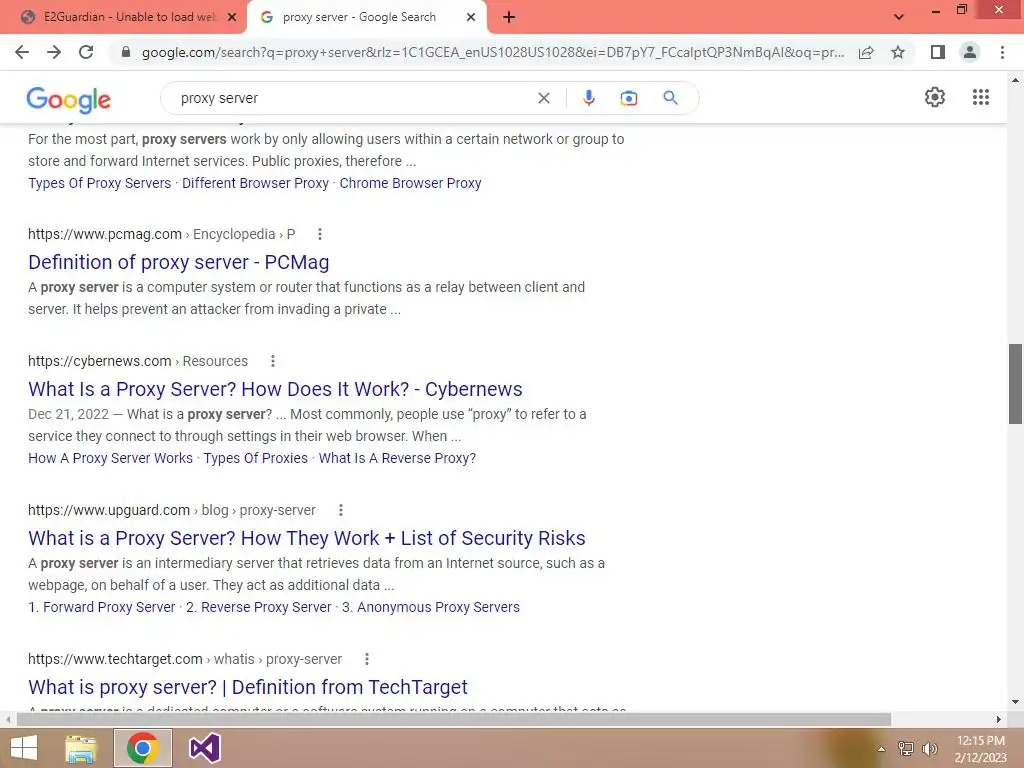Screen dimensions: 1024x768
Task: Open Visual Studio from the taskbar
Action: point(204,748)
